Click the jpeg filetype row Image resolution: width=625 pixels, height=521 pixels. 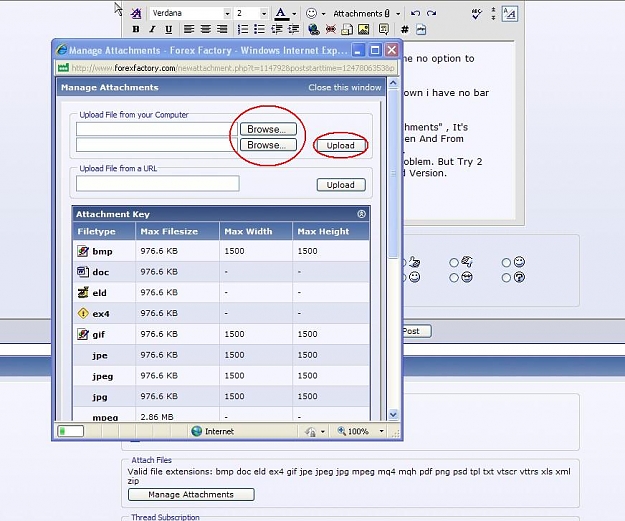pyautogui.click(x=221, y=376)
